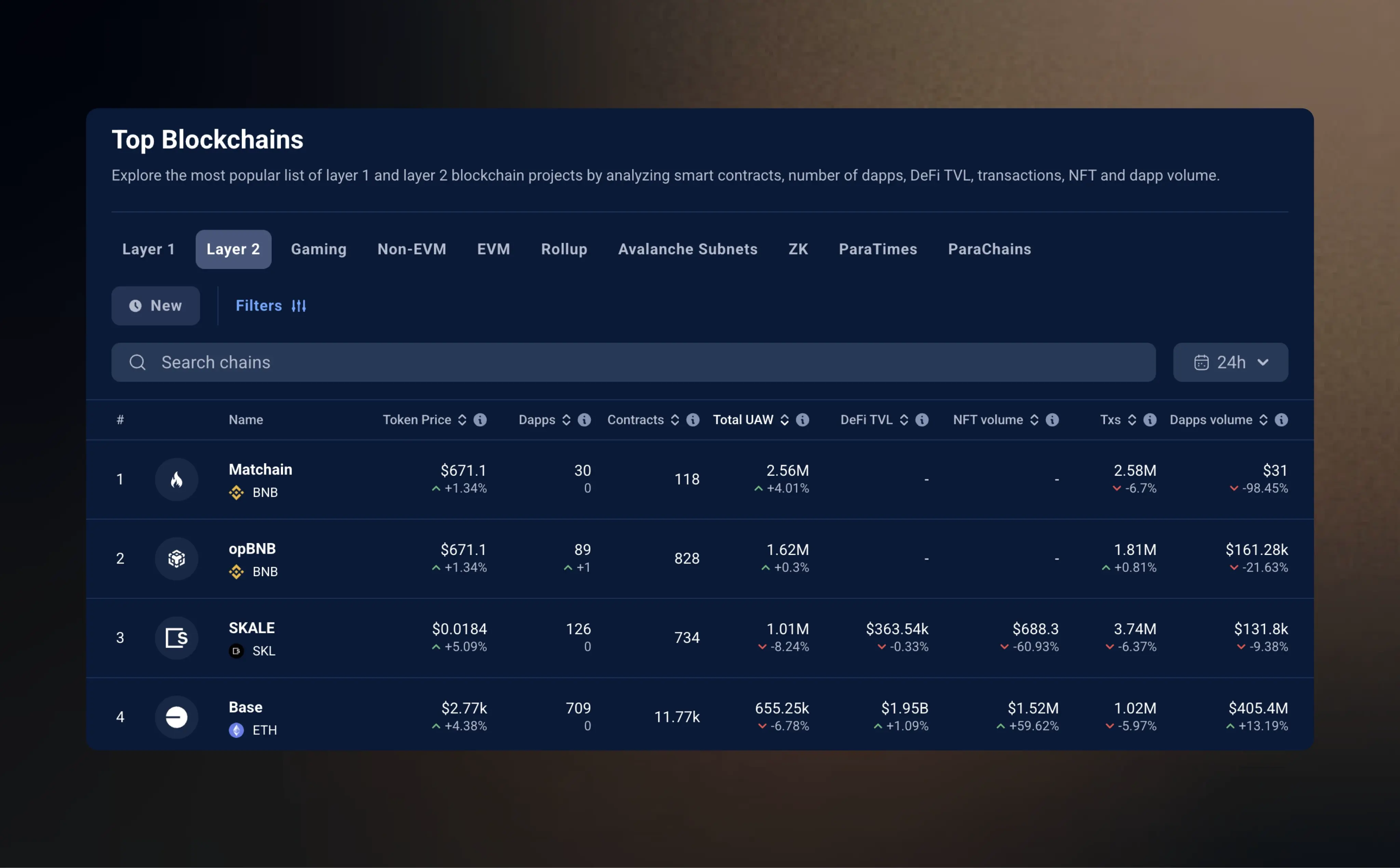Viewport: 1400px width, 868px height.
Task: Sort by DeFi TVL arrows
Action: [x=903, y=420]
